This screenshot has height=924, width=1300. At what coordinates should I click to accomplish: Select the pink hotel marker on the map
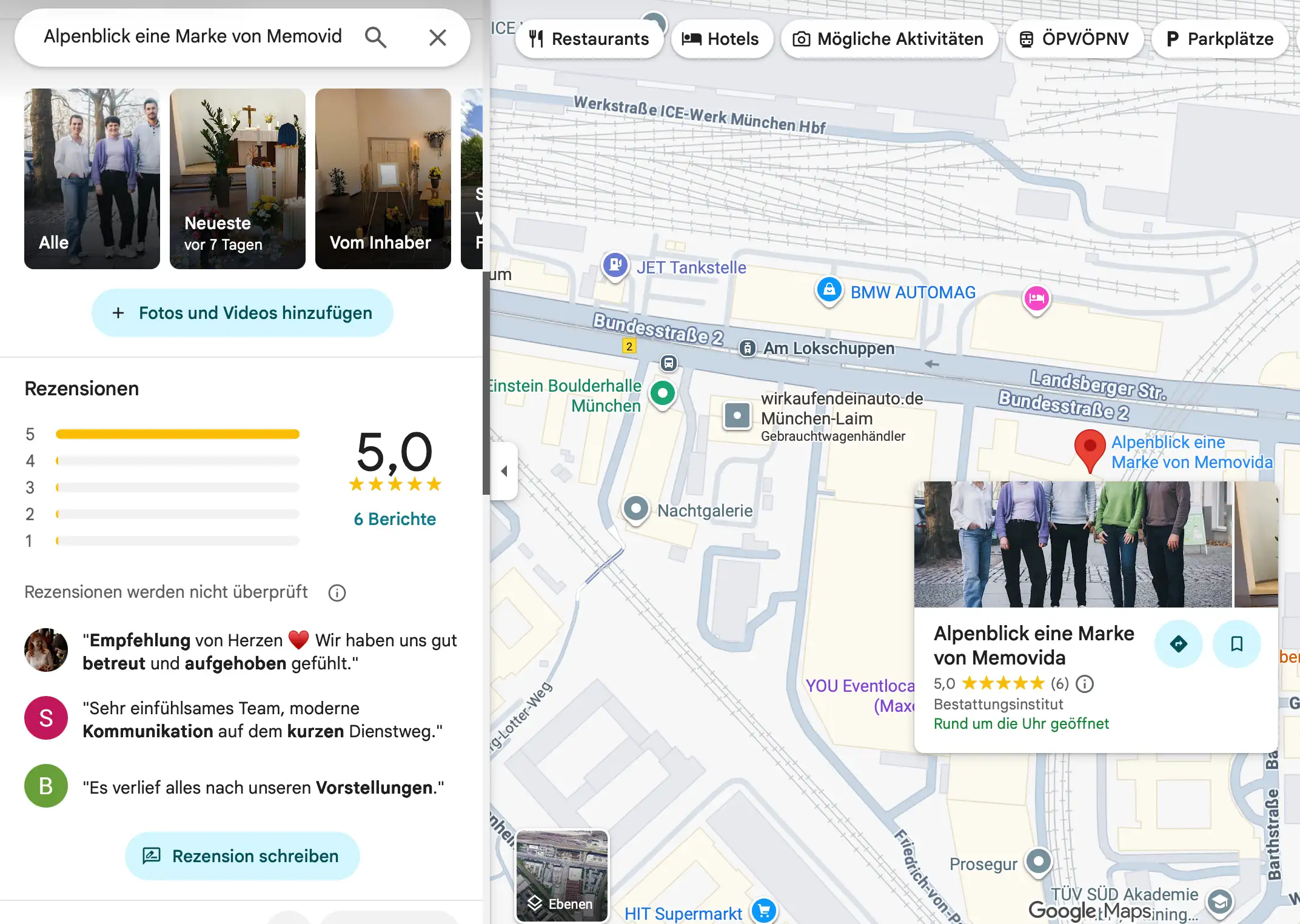pos(1036,298)
